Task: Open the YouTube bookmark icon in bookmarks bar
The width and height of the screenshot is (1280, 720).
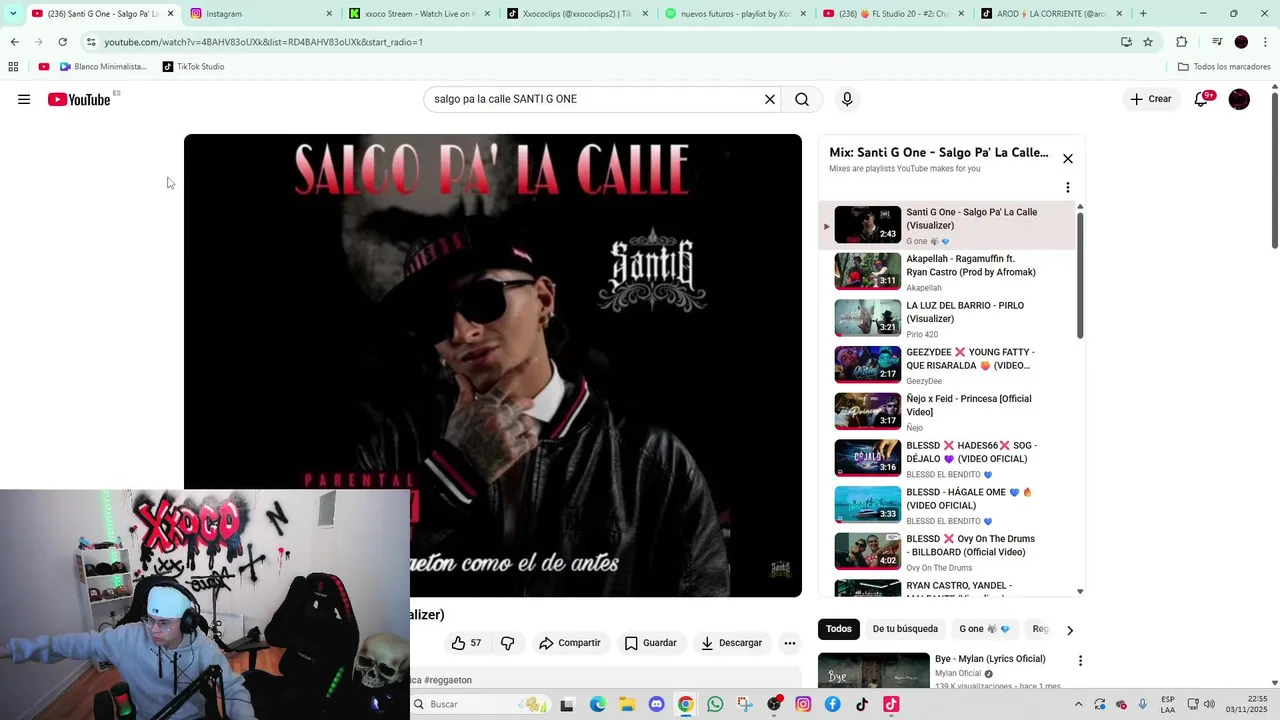Action: point(44,67)
